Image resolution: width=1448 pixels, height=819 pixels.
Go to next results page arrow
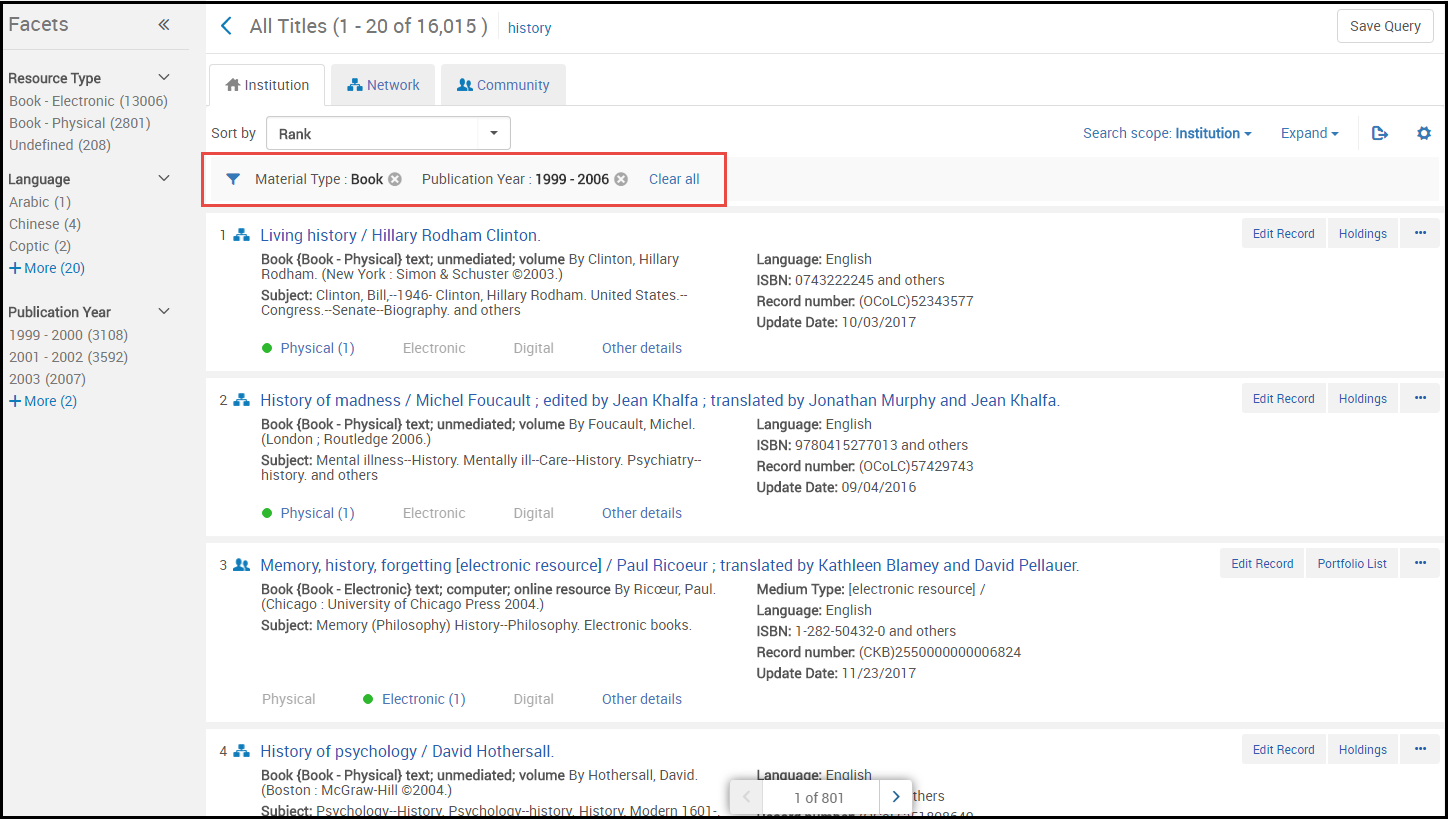[895, 797]
